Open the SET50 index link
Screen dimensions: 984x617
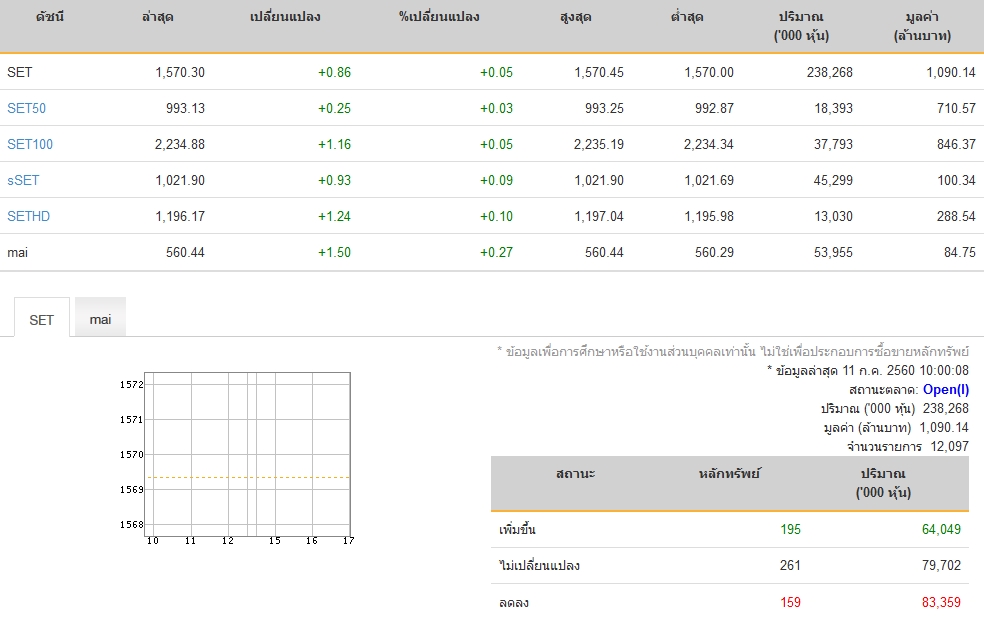click(x=26, y=108)
